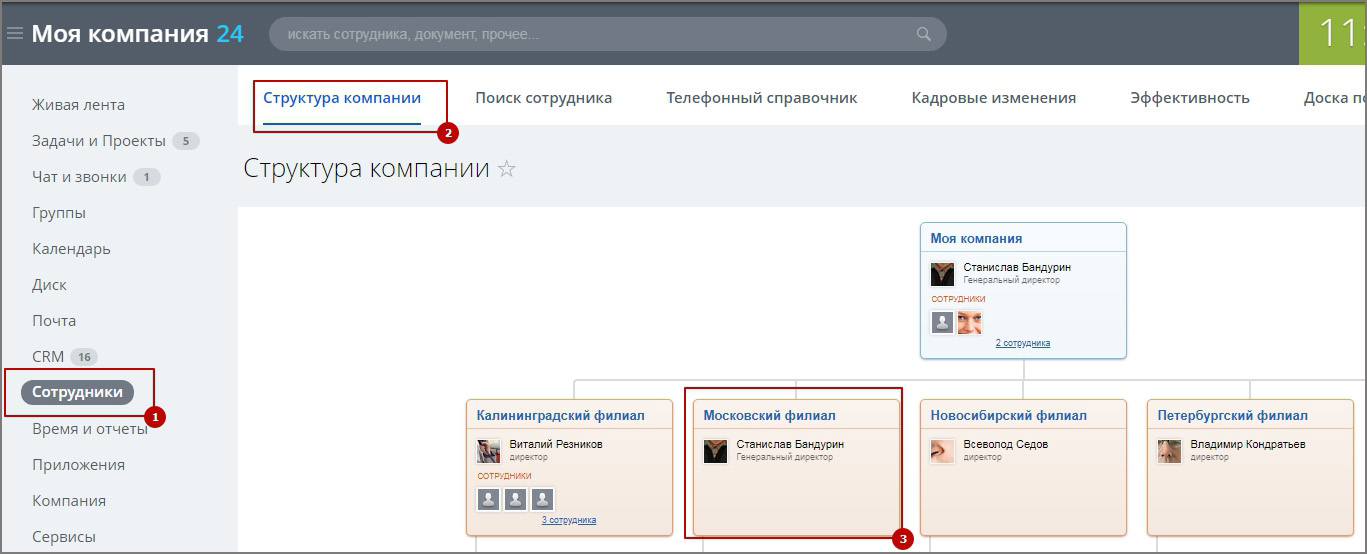1367x554 pixels.
Task: Open the 2 сотрудника link
Action: (1022, 343)
